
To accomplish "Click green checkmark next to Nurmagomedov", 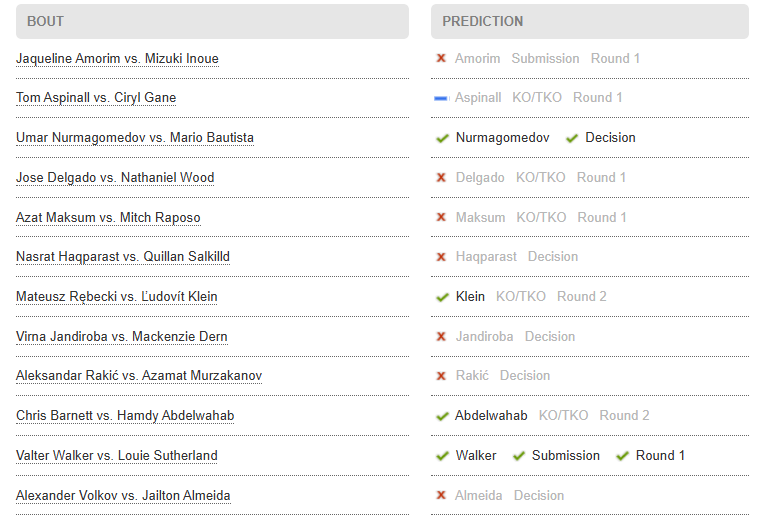I will coord(442,138).
